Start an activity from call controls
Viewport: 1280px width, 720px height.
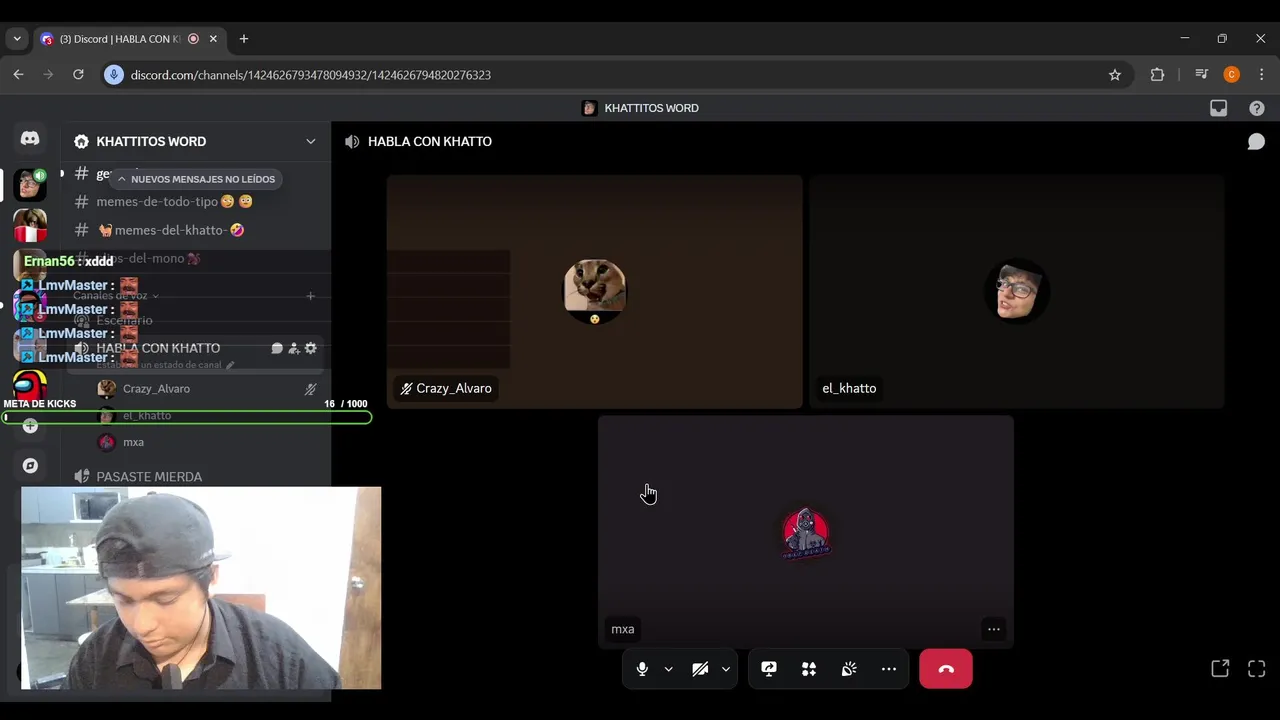[x=809, y=669]
